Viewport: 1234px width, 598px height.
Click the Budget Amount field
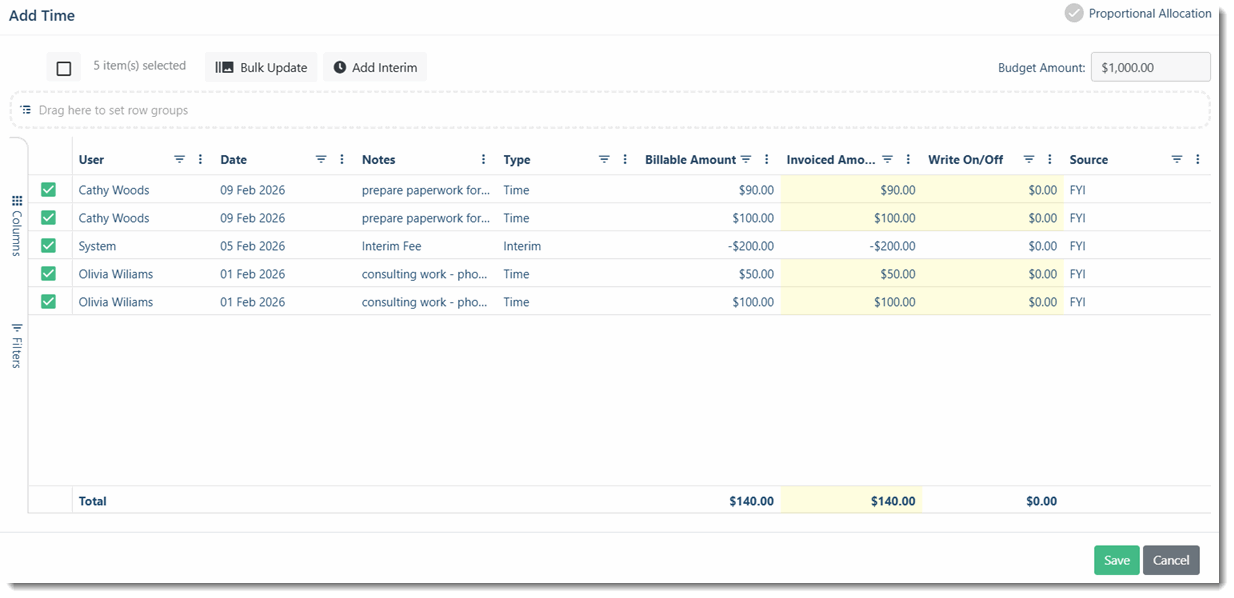point(1151,67)
